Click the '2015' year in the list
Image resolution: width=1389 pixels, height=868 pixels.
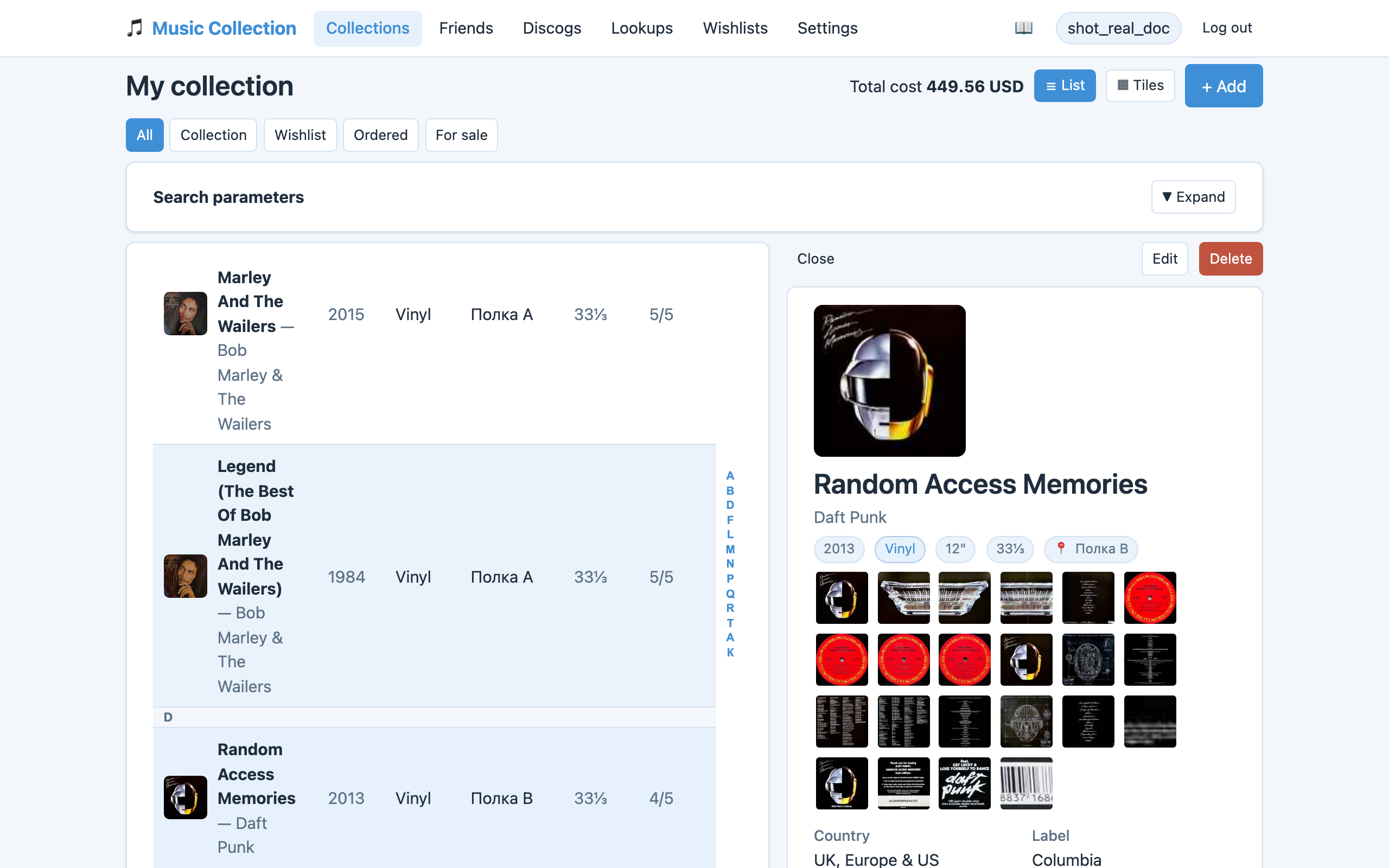346,314
